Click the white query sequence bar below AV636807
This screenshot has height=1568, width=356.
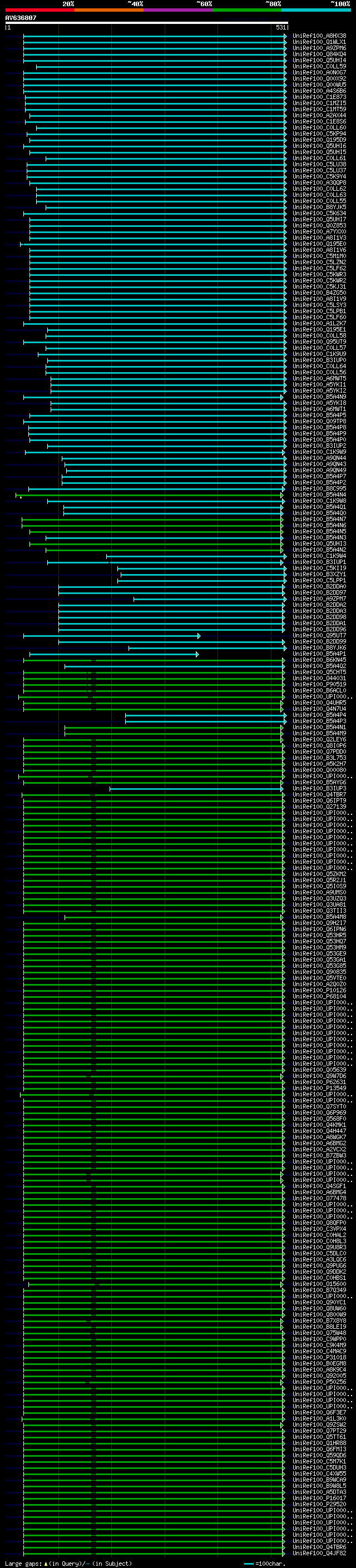tap(147, 22)
